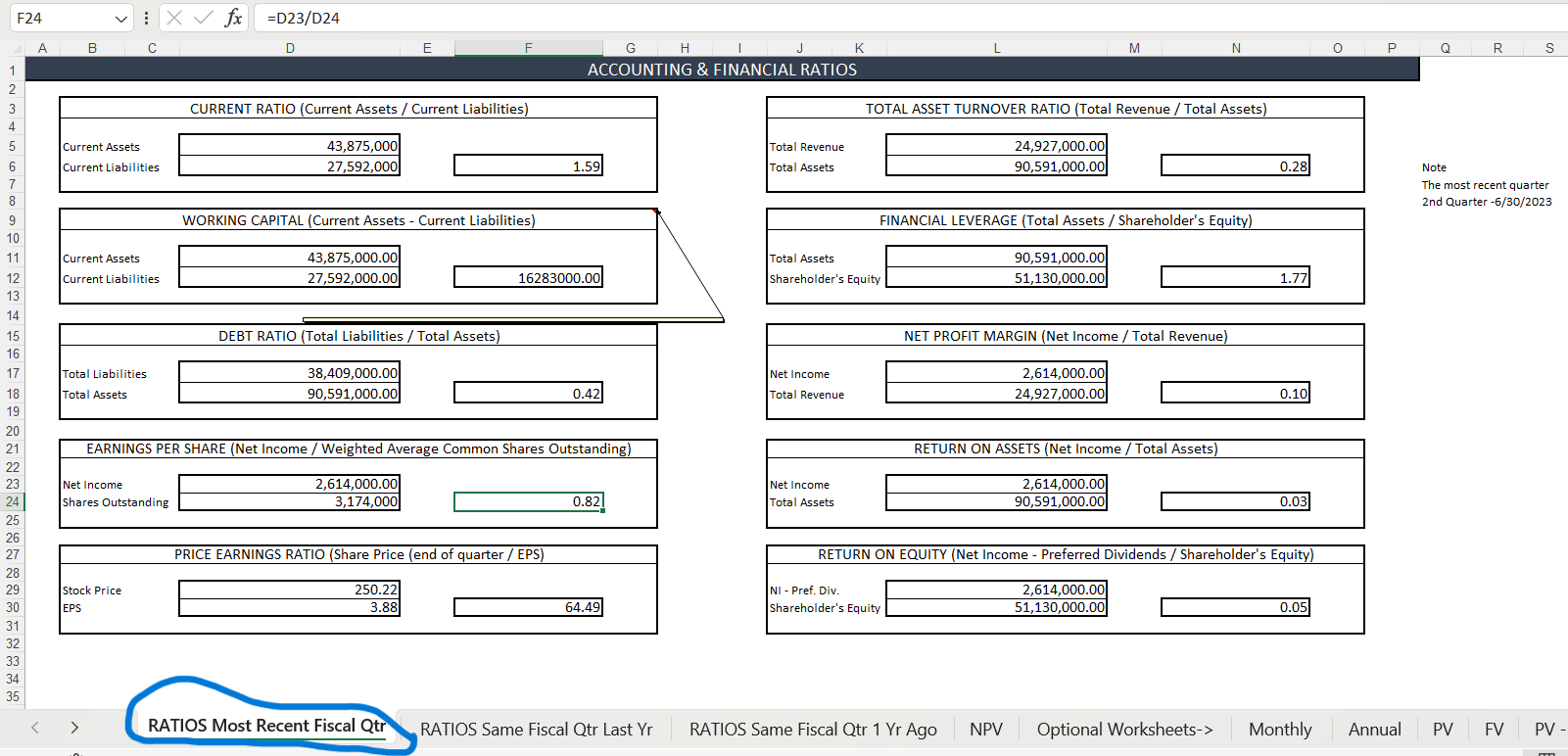Select the return on assets result 0.03
1568x756 pixels.
coord(1235,501)
